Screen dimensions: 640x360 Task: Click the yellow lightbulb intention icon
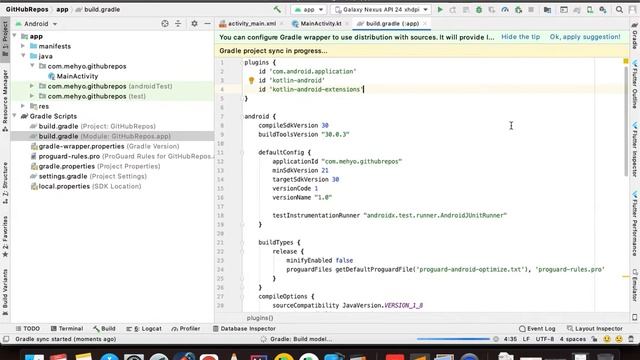251,80
